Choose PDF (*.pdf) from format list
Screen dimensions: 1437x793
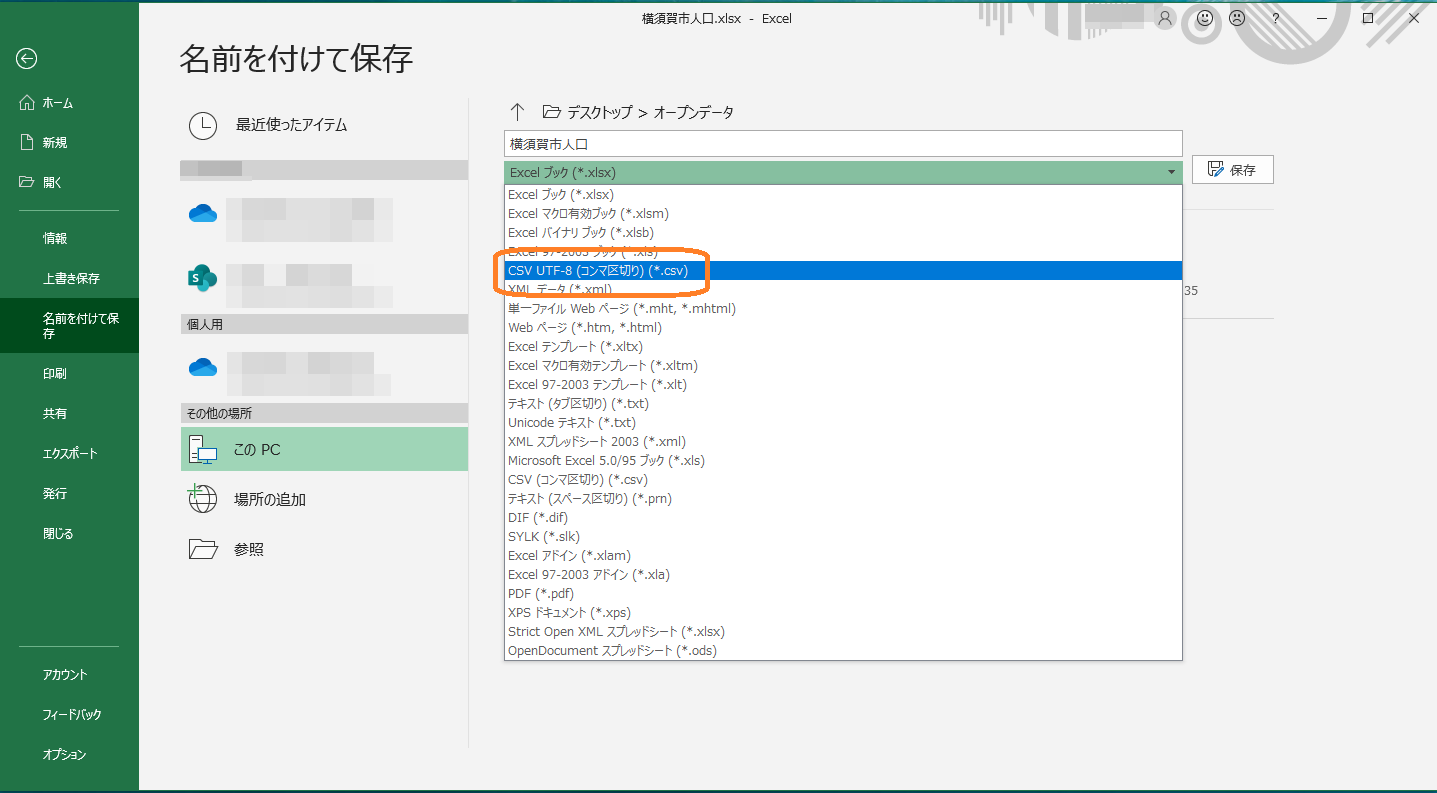pos(541,593)
